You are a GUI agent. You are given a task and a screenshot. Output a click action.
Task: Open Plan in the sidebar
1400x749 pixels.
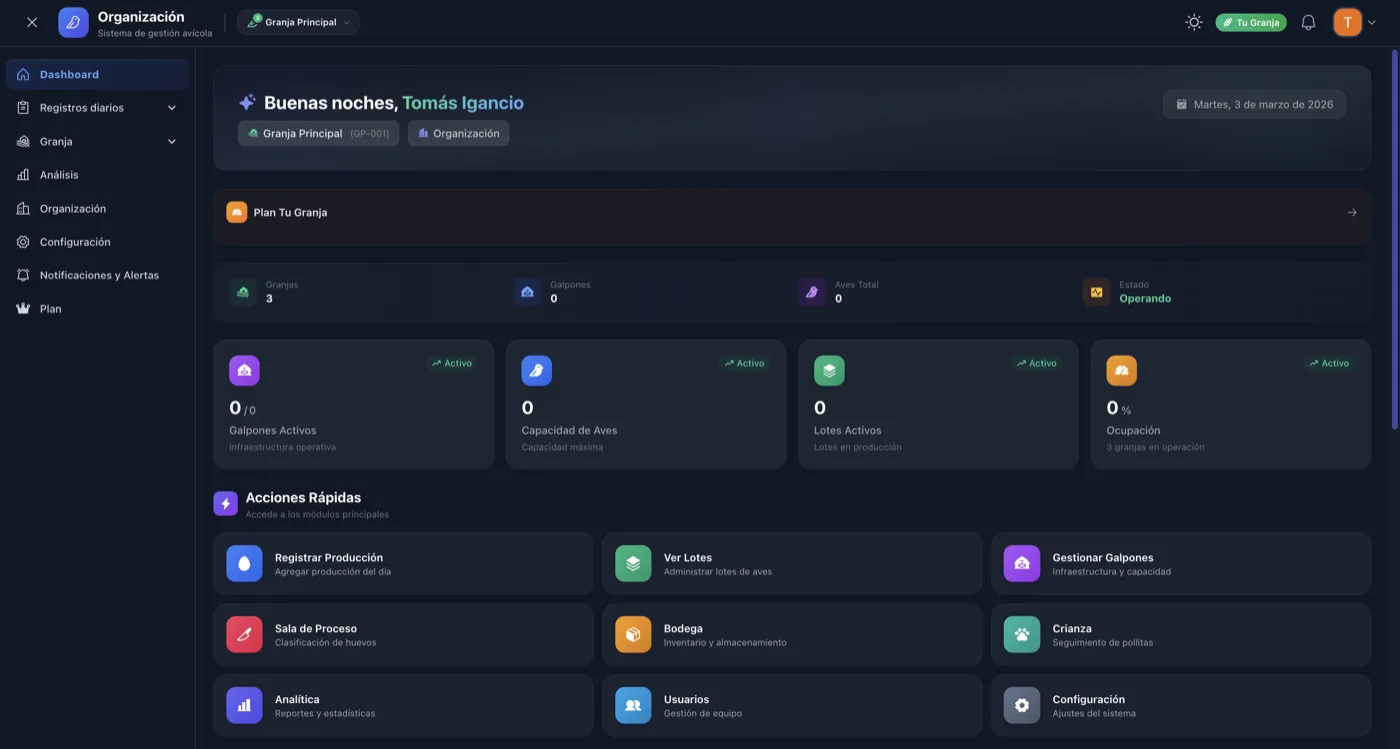coord(97,309)
